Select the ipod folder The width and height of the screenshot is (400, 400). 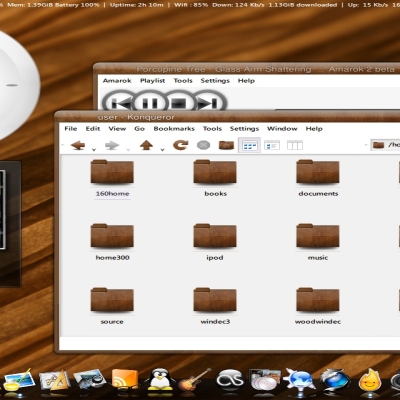(x=215, y=242)
